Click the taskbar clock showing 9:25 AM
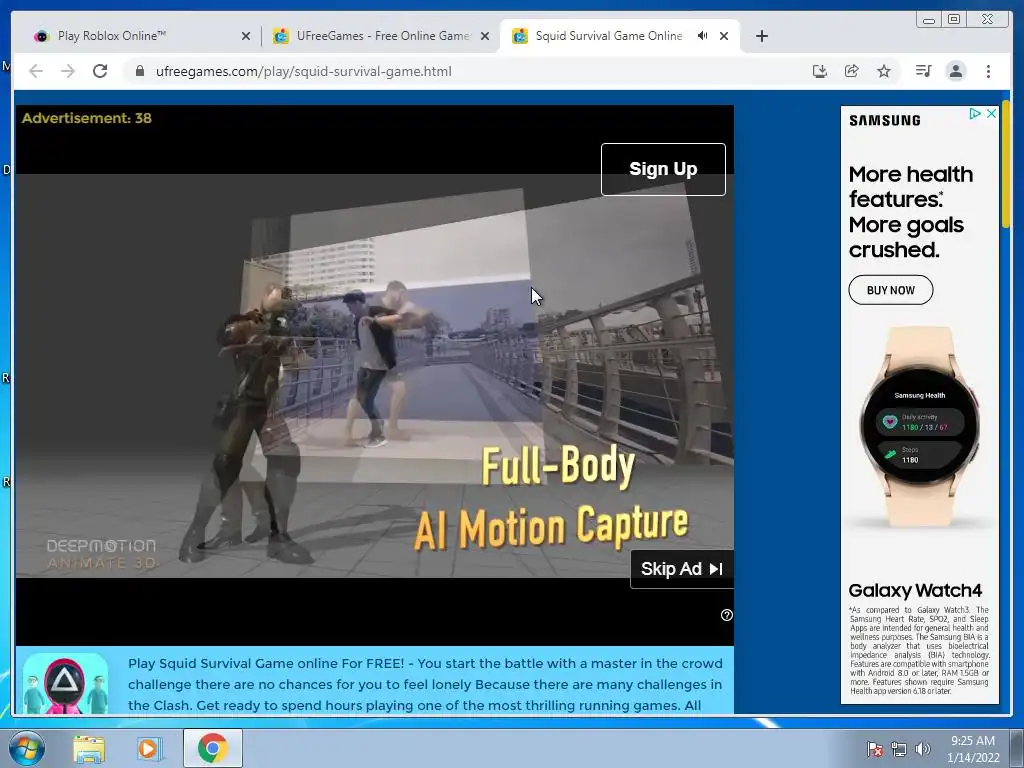 click(x=972, y=749)
